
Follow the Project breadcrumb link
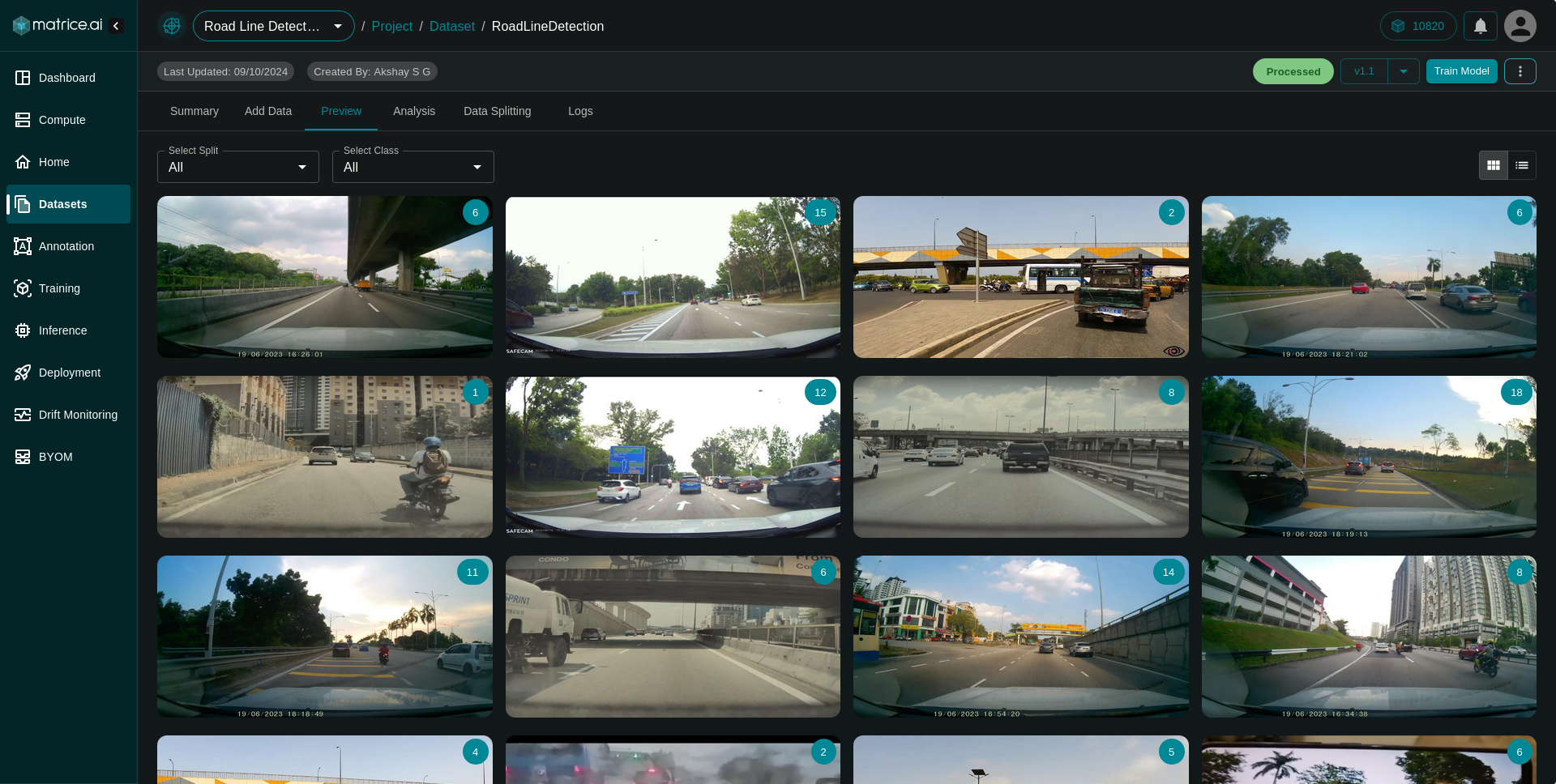(392, 26)
